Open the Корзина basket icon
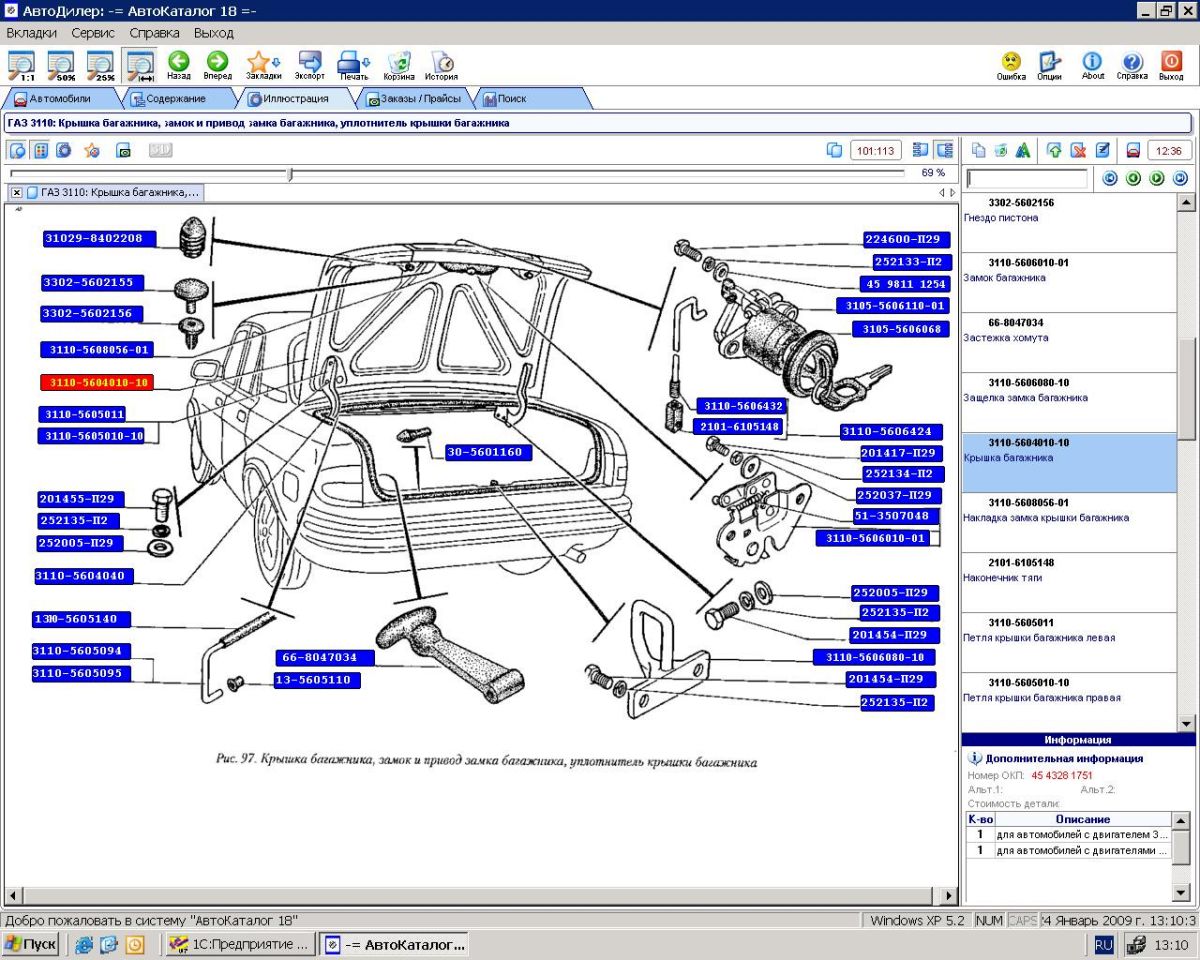 399,62
